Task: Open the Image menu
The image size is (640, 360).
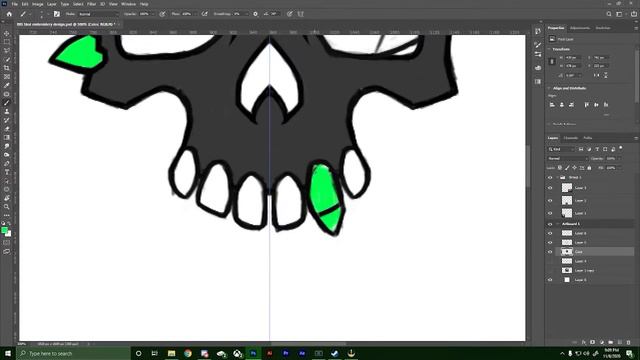Action: [38, 4]
